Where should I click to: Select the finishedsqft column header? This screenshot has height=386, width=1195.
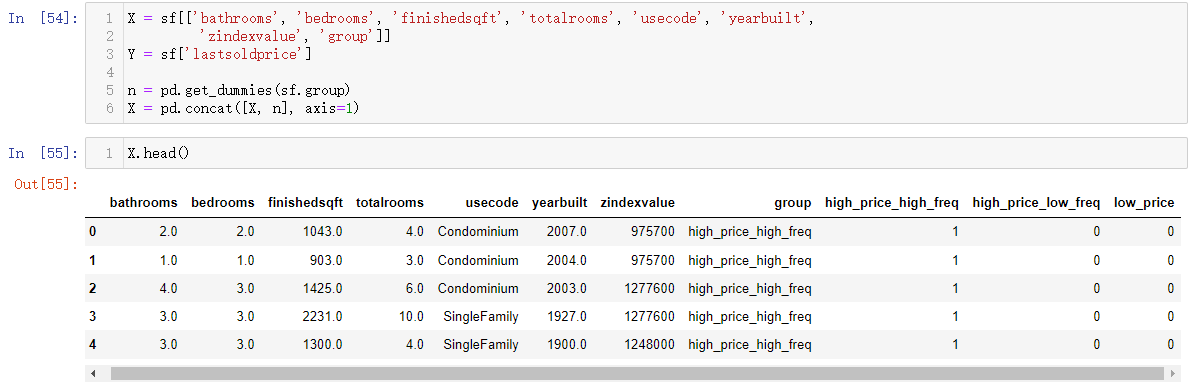[306, 203]
